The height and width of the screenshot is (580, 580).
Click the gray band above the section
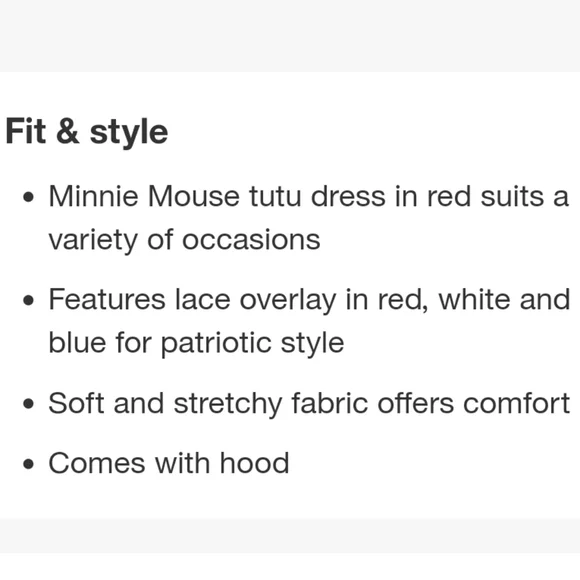[x=290, y=36]
